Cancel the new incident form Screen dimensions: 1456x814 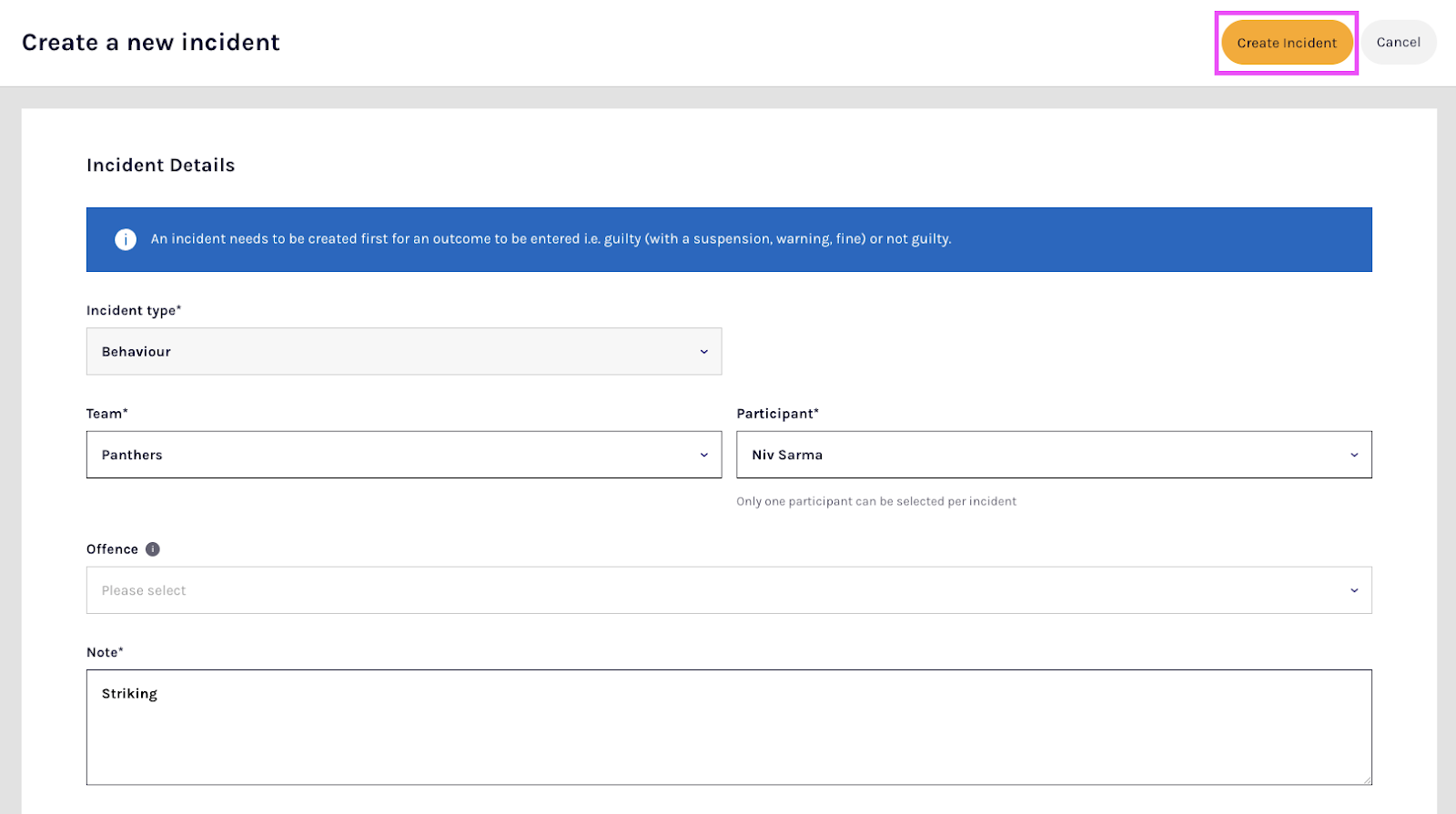(1398, 43)
